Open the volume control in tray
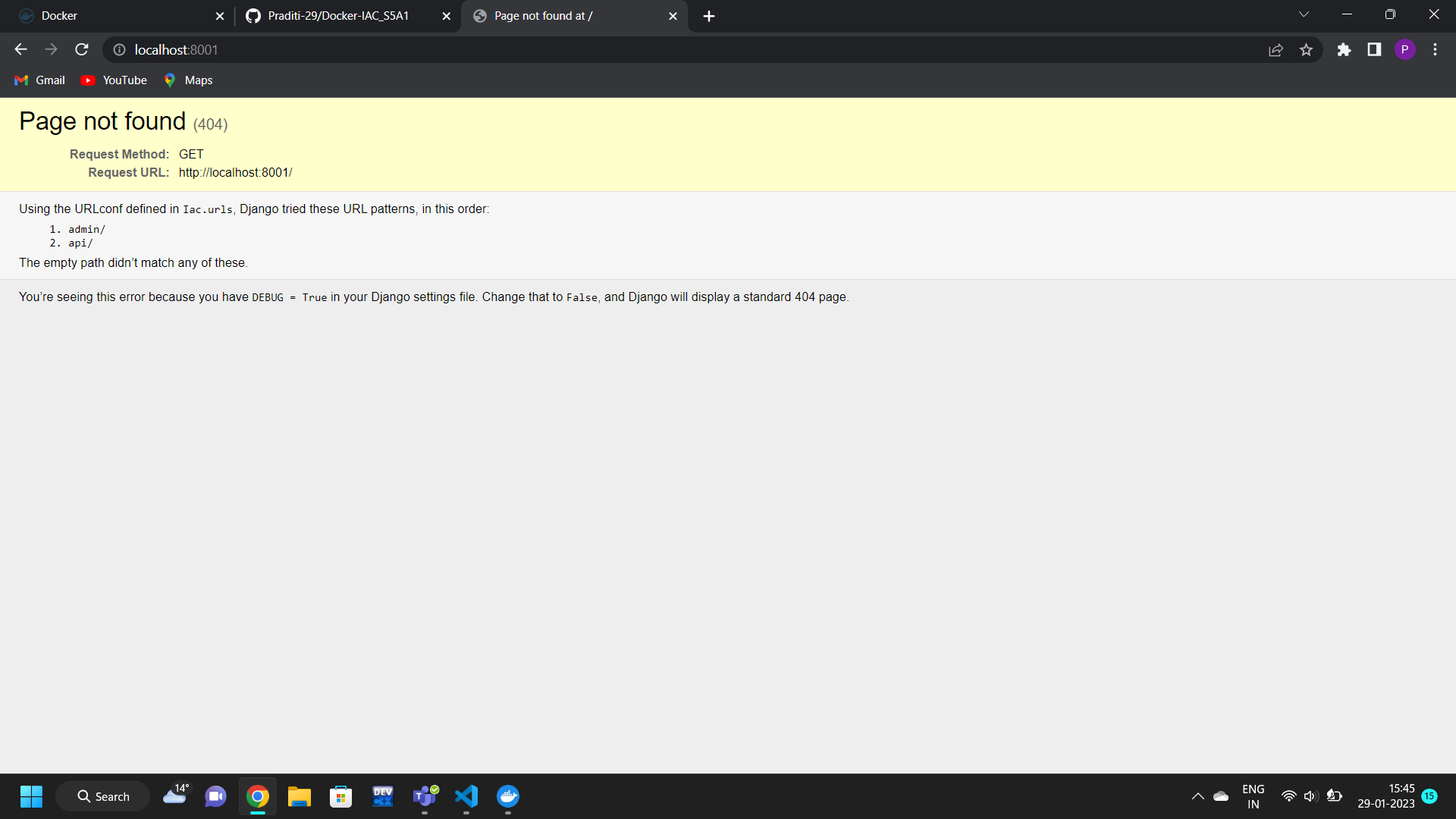 click(x=1310, y=796)
